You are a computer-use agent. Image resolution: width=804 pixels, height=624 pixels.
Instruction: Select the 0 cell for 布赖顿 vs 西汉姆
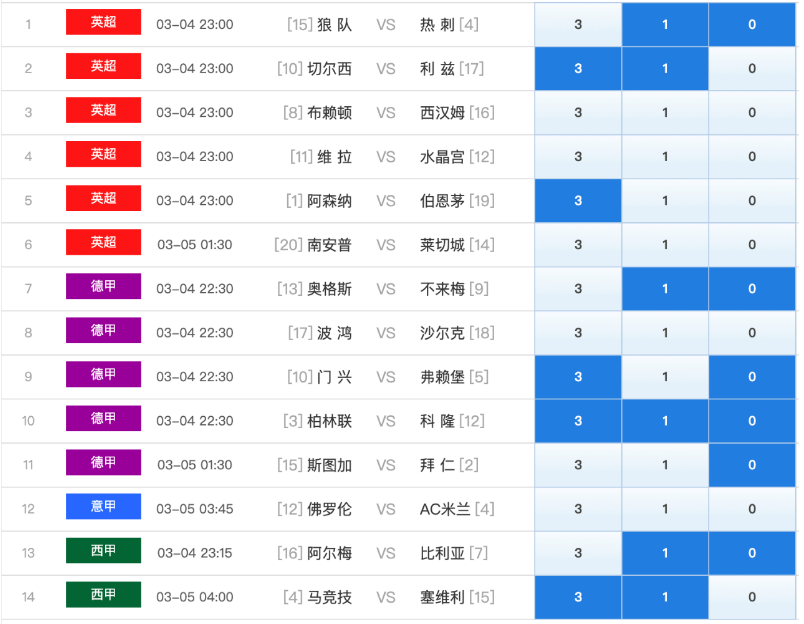pyautogui.click(x=752, y=112)
